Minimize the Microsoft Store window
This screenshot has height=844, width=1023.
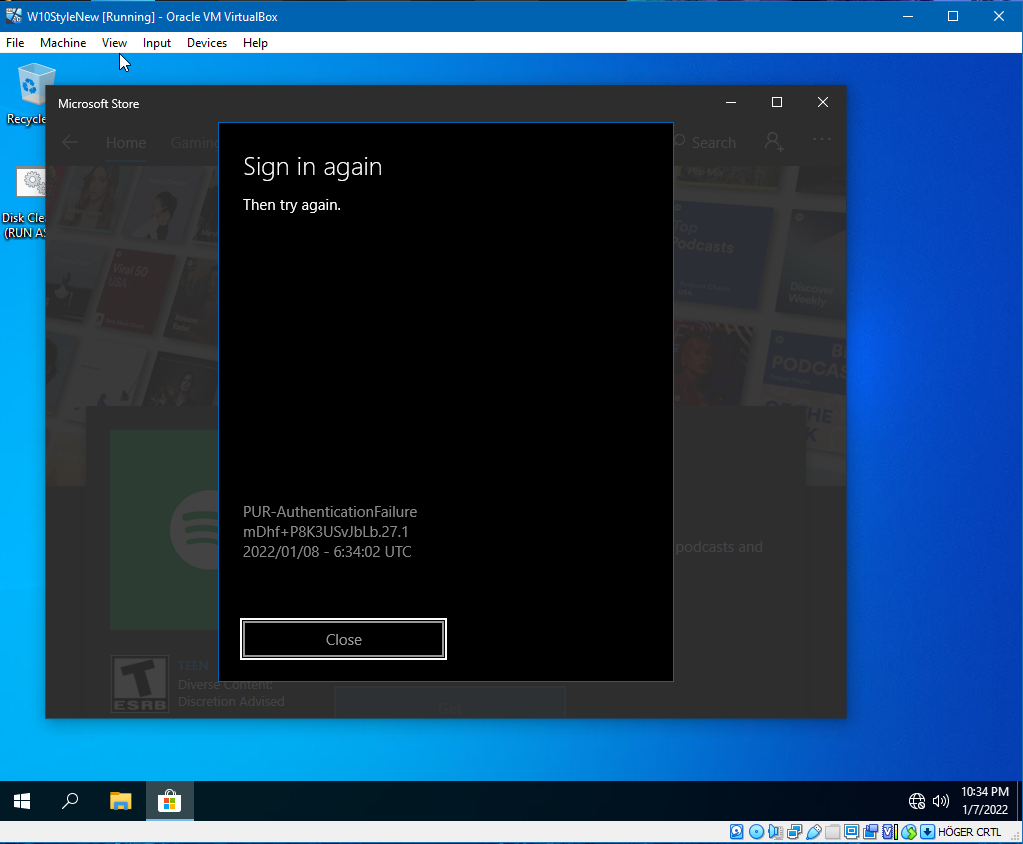[731, 102]
